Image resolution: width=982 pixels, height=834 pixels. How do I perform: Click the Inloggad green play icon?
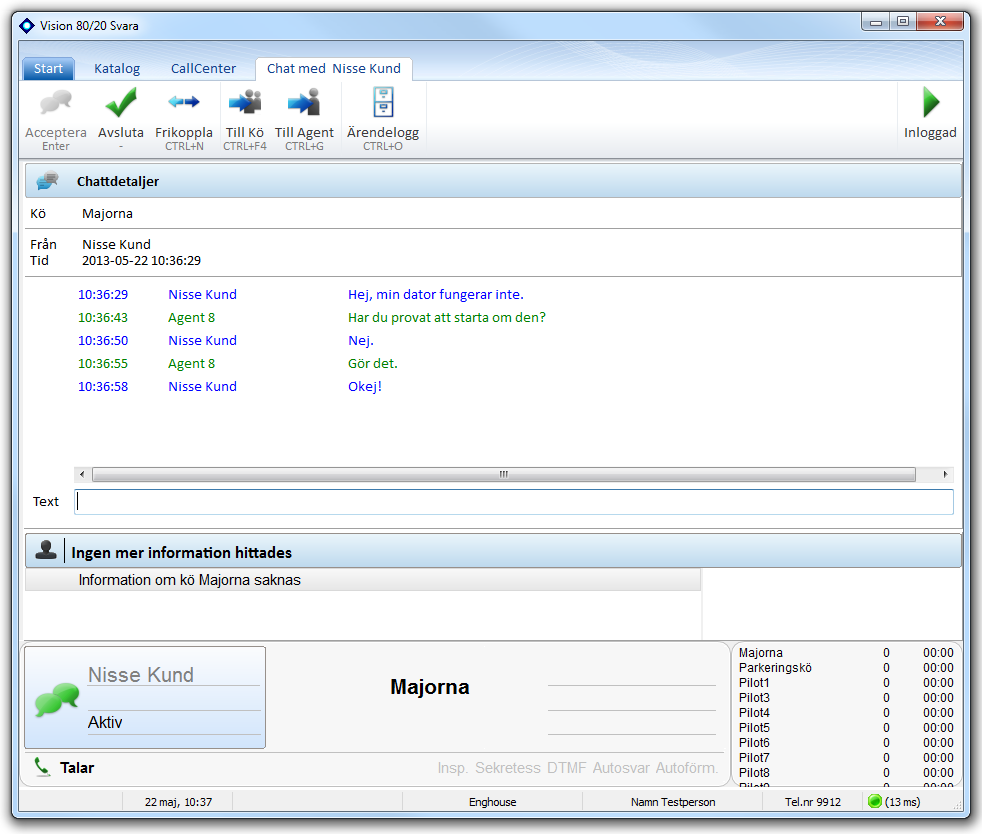(931, 103)
